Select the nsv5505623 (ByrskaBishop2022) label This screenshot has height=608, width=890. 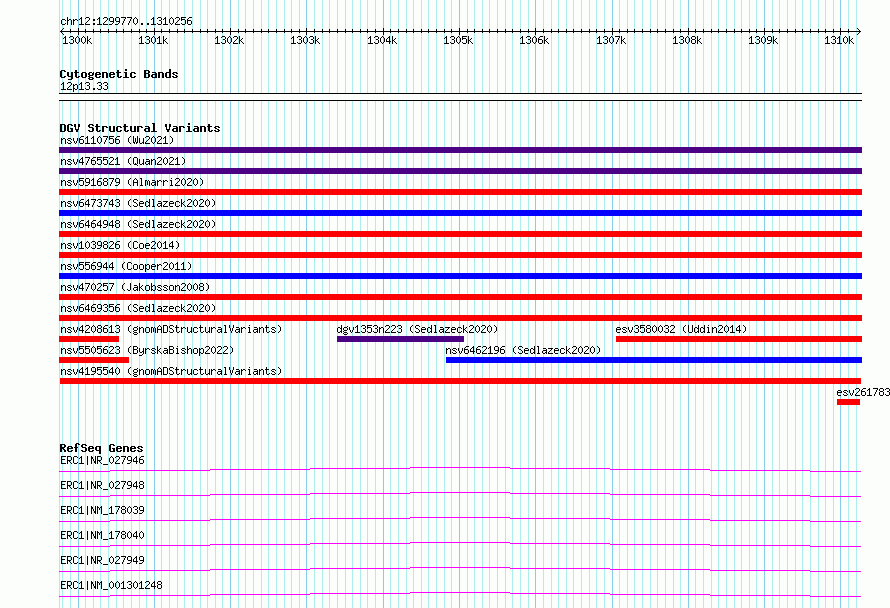click(x=147, y=350)
